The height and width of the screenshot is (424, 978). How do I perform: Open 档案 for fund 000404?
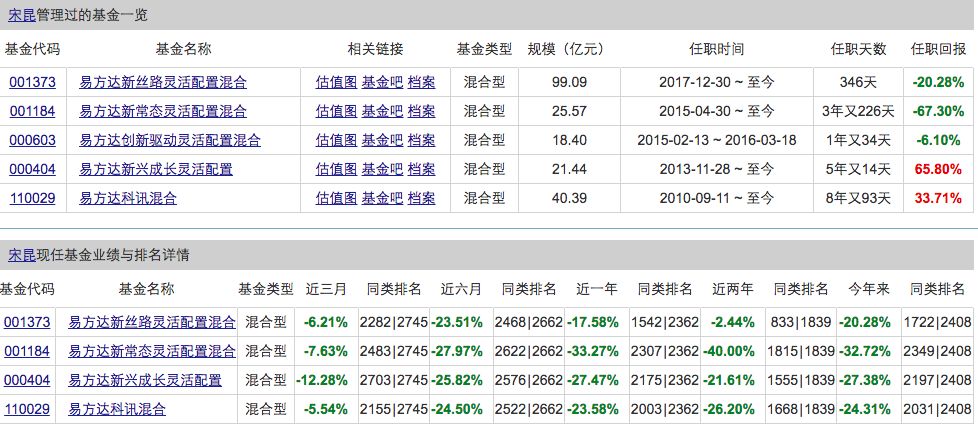422,169
